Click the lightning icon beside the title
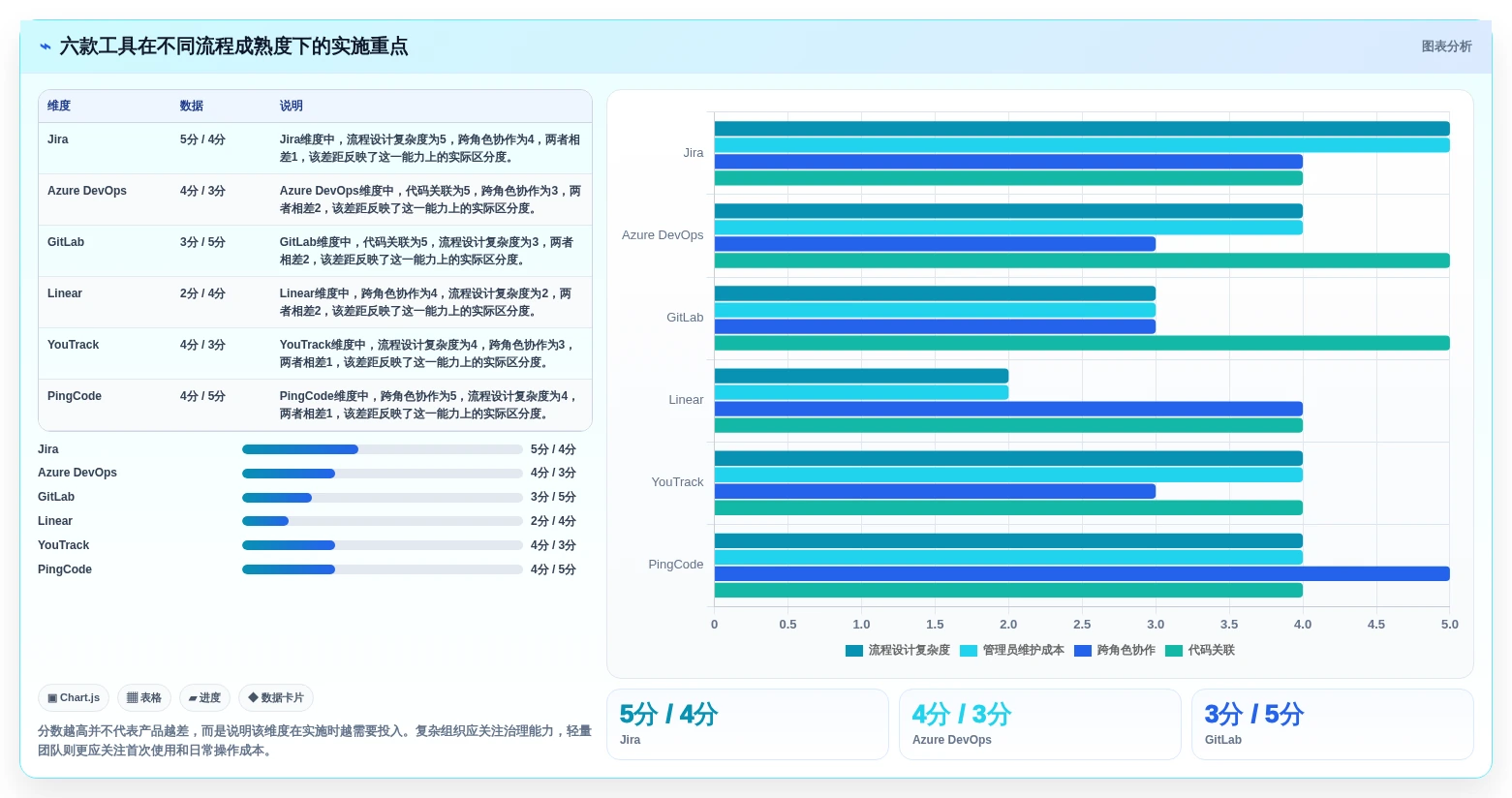This screenshot has height=798, width=1512. pos(45,46)
